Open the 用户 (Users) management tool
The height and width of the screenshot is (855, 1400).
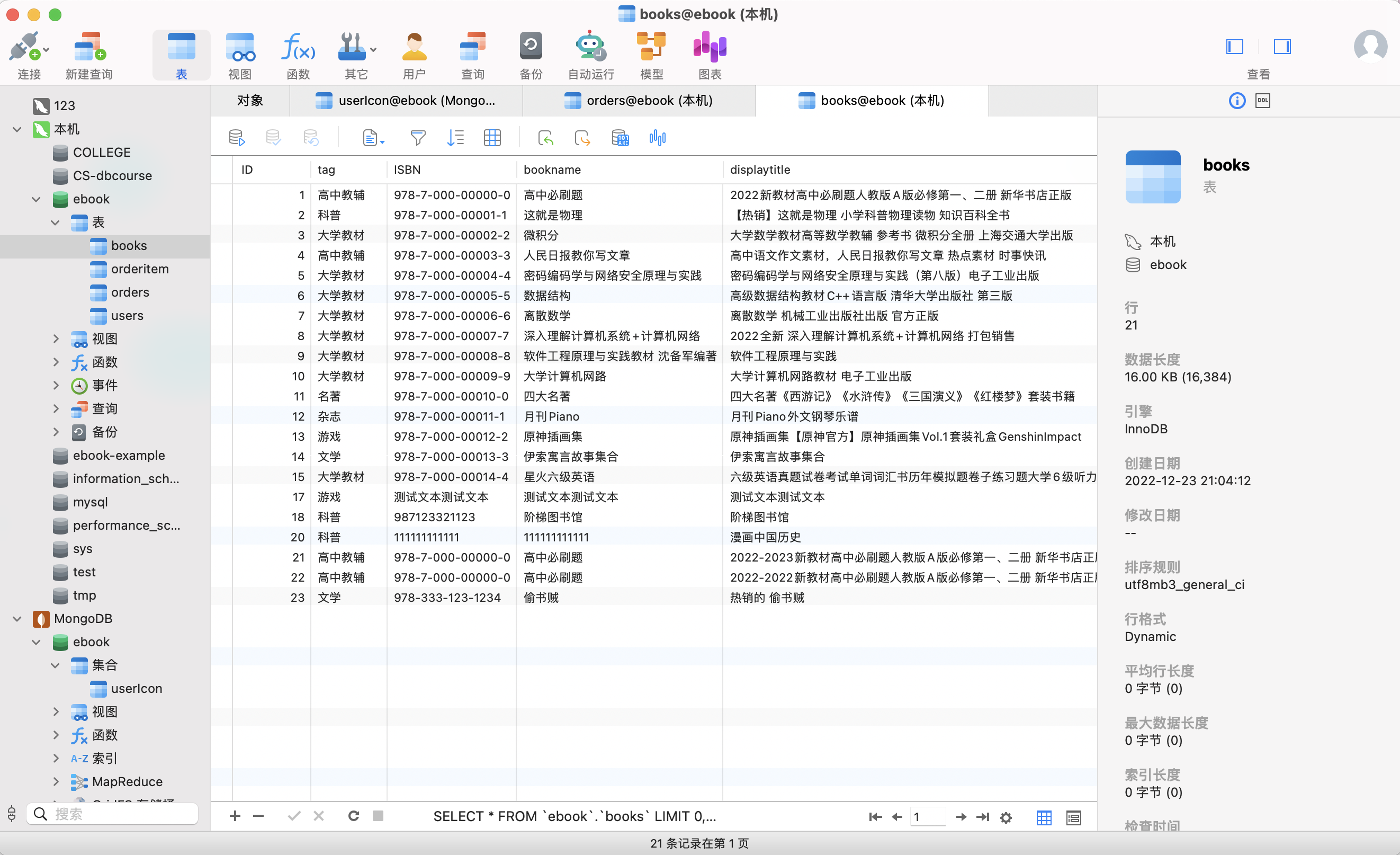[x=414, y=54]
